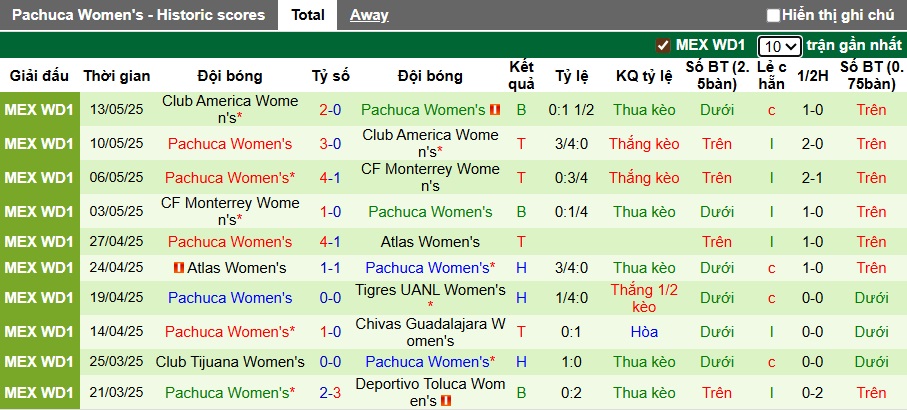The width and height of the screenshot is (907, 410).
Task: Click the 3-0 score on 10/05/25
Action: click(330, 143)
